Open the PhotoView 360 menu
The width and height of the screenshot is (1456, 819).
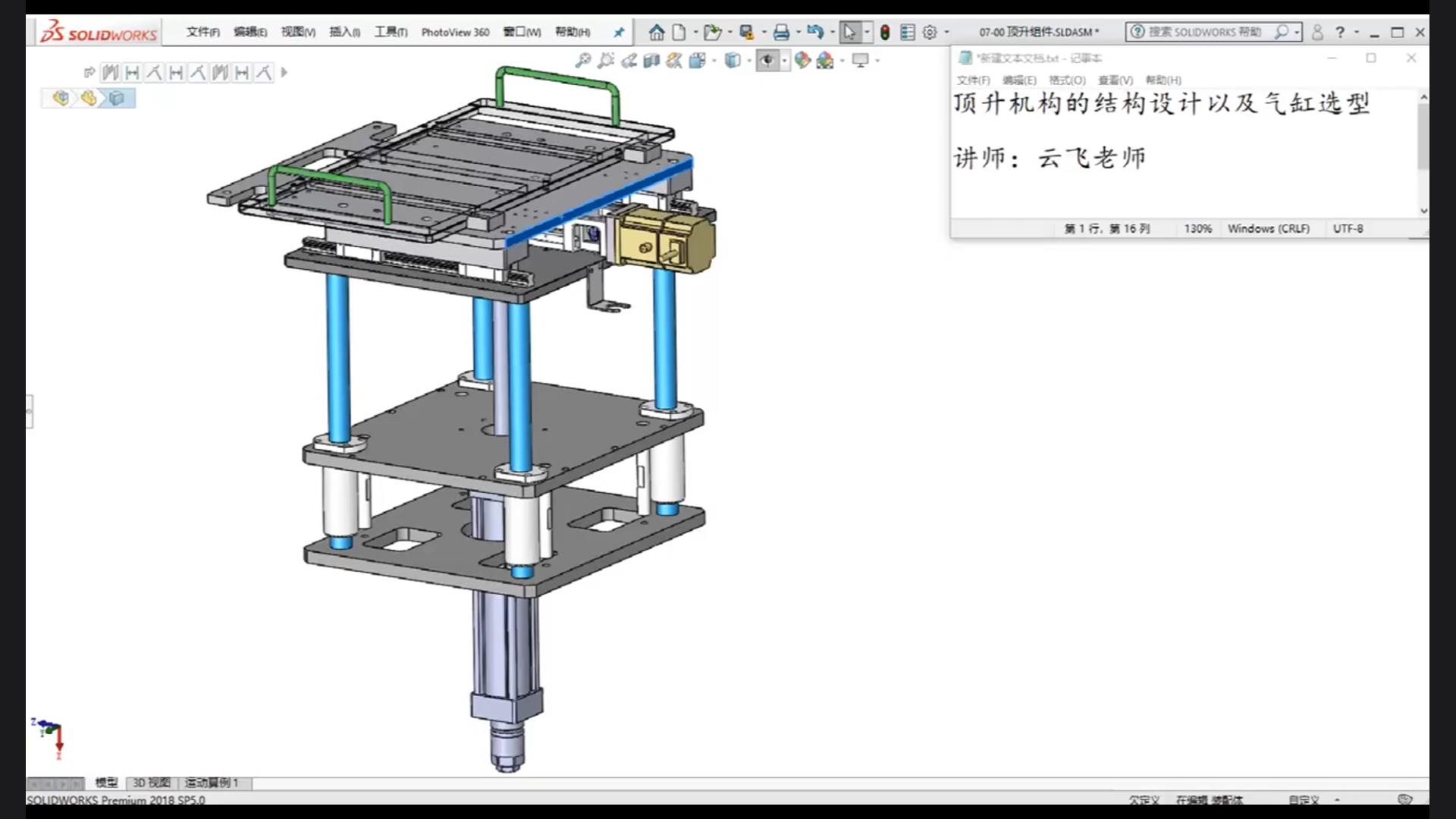click(455, 32)
